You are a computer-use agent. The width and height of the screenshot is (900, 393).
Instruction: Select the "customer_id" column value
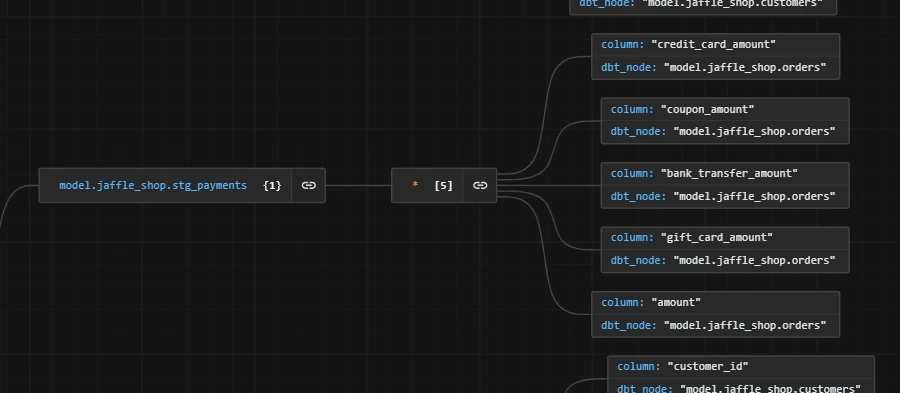[708, 366]
